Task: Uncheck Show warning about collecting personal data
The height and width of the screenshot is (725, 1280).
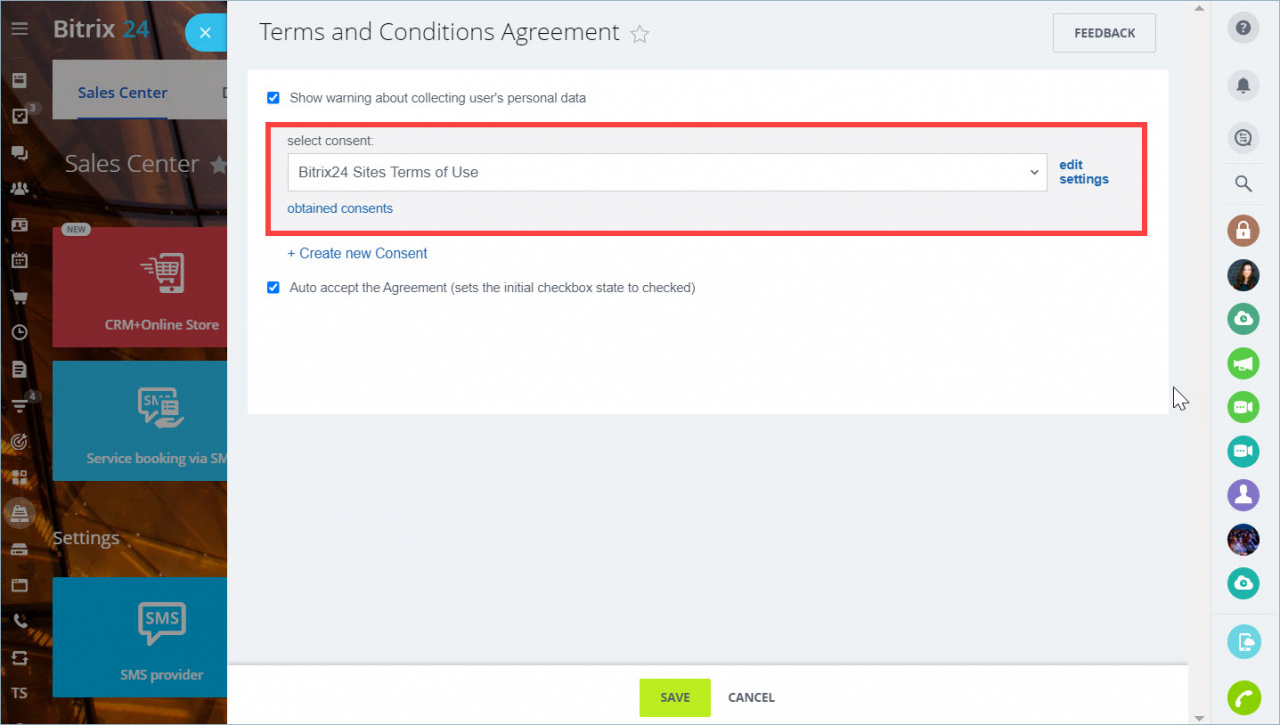Action: click(273, 98)
